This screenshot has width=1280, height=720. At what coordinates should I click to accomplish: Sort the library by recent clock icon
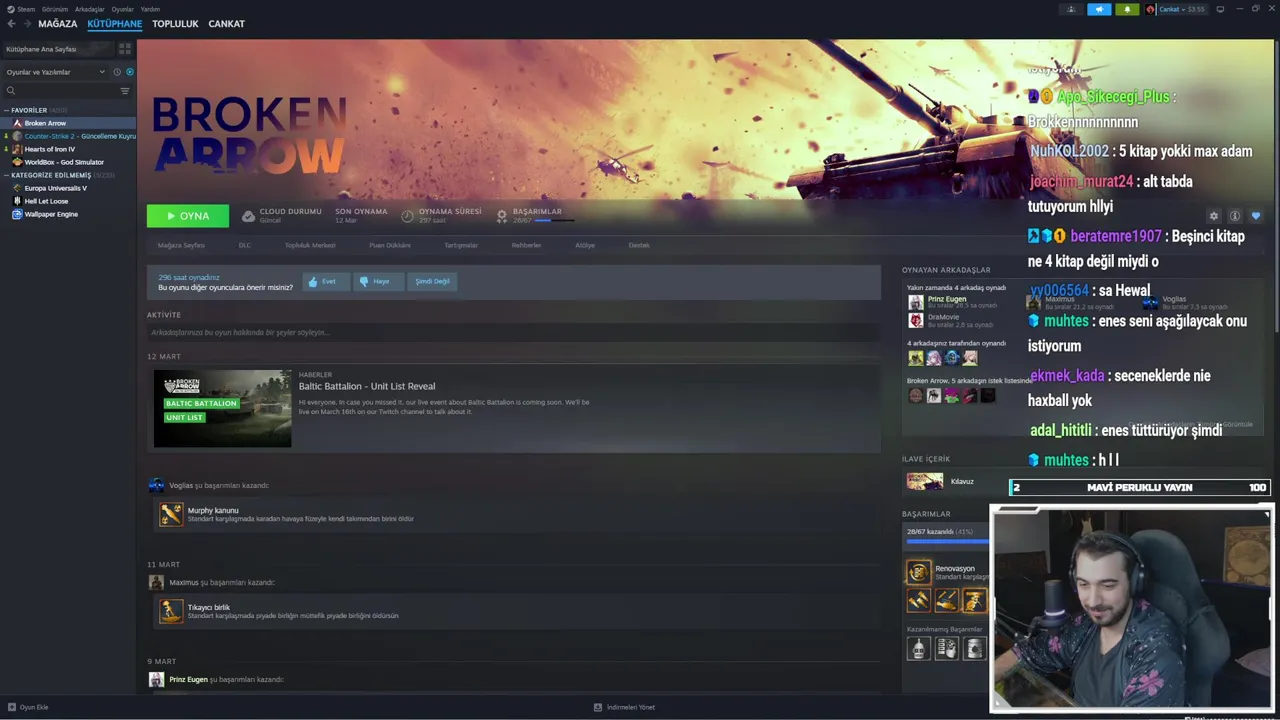point(117,72)
